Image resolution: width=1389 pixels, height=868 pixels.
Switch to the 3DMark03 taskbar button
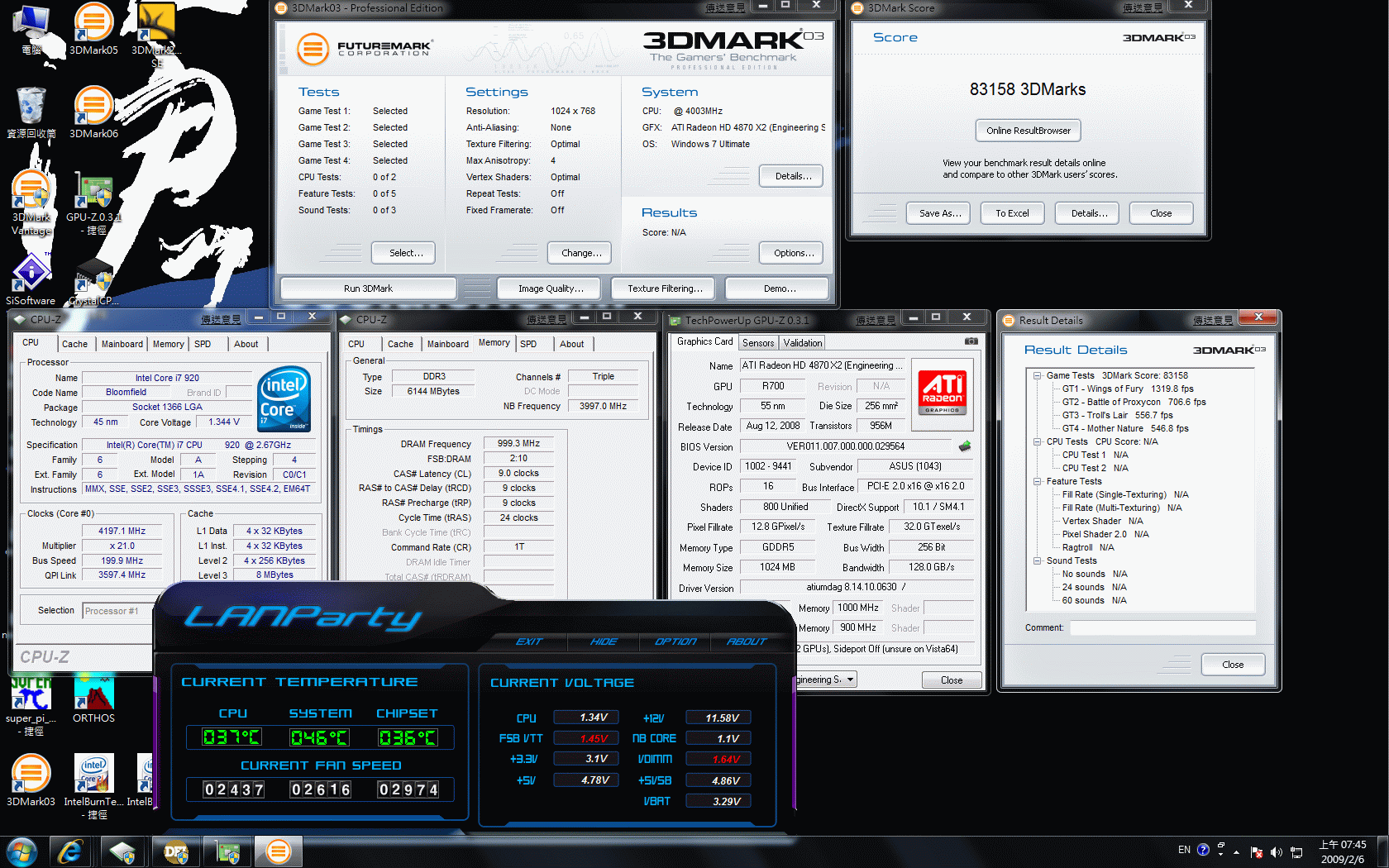tap(279, 851)
